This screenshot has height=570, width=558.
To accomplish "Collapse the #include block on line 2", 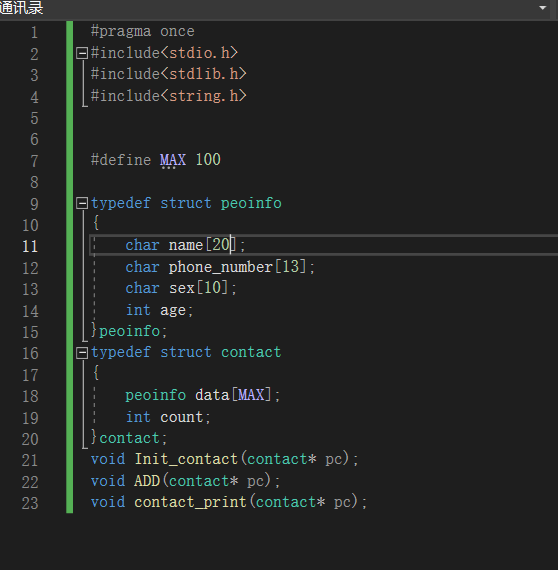I will [x=82, y=53].
